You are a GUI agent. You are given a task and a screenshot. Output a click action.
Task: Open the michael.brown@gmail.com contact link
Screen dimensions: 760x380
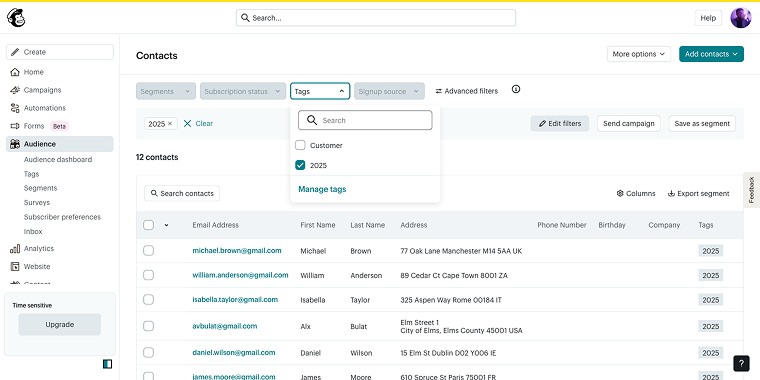(x=237, y=251)
